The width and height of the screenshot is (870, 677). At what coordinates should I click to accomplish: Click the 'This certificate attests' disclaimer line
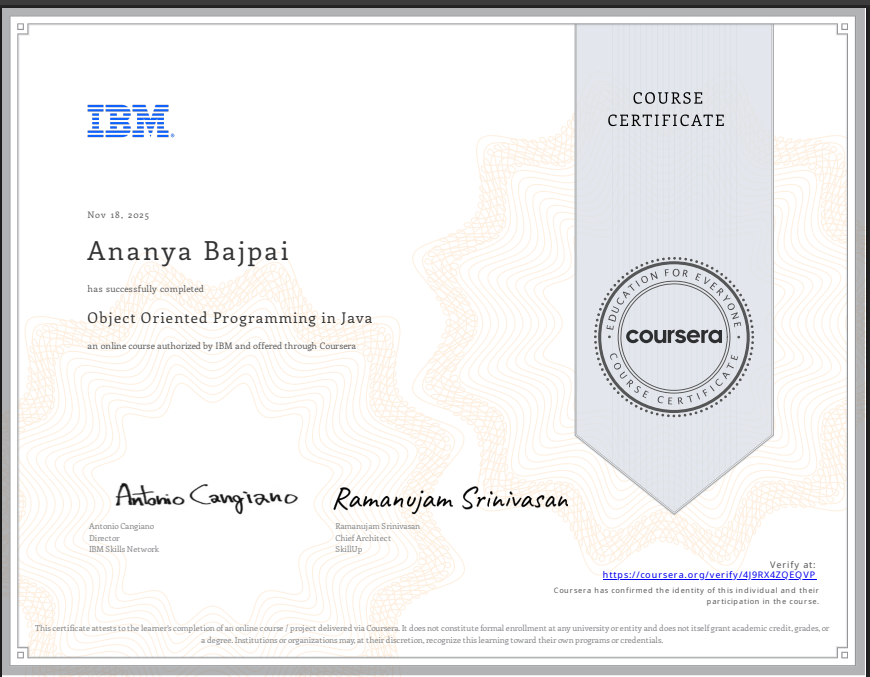tap(432, 634)
